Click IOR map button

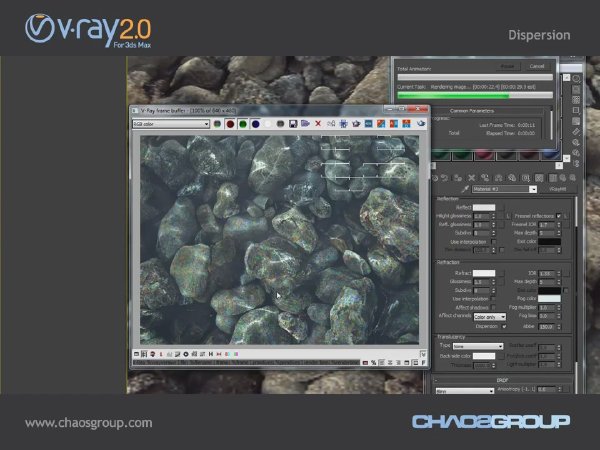566,274
